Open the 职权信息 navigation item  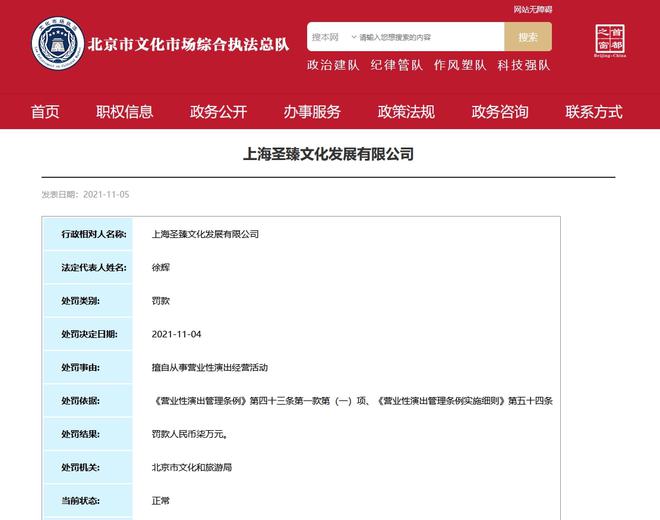pos(124,112)
